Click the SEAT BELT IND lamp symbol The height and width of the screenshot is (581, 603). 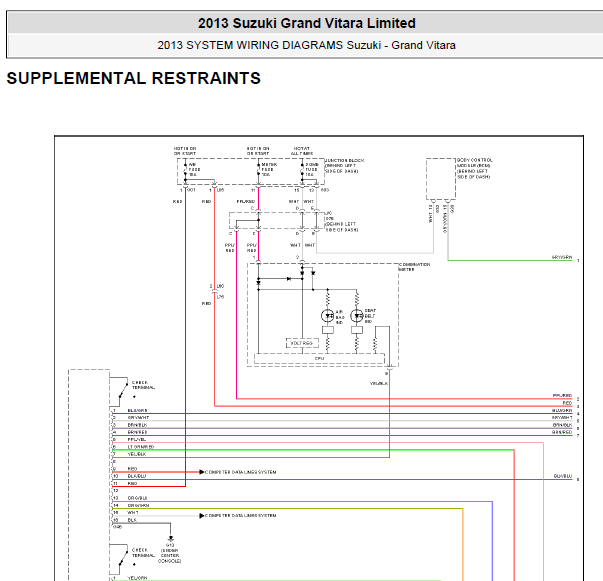point(357,316)
